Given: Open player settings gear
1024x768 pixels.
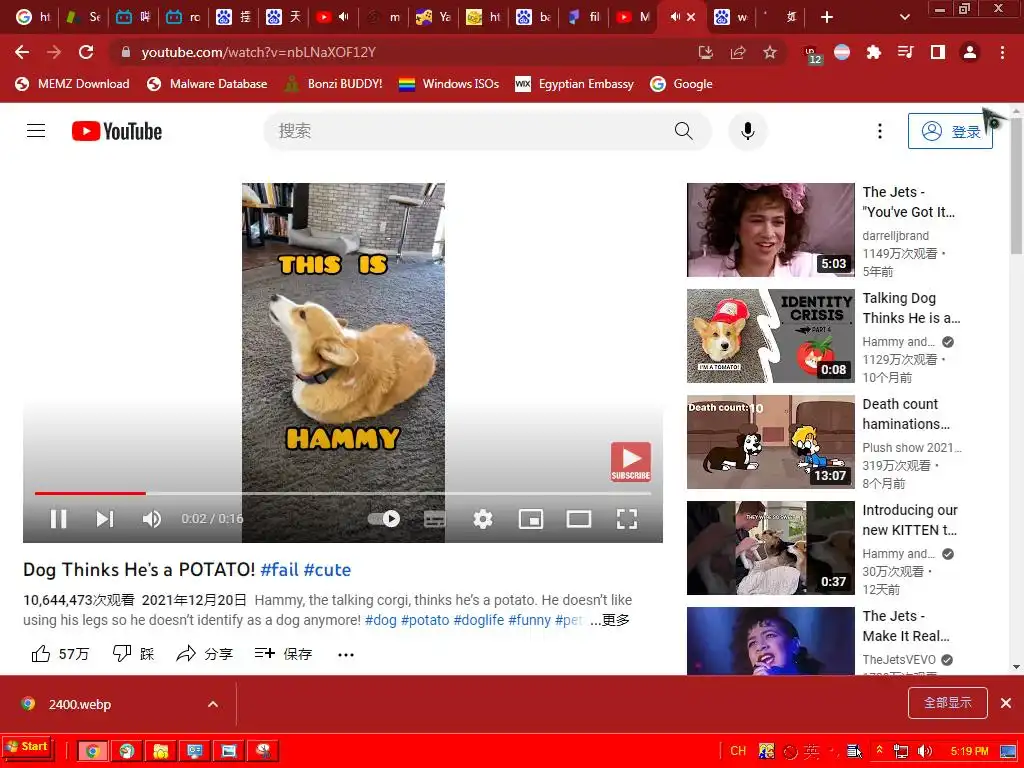Looking at the screenshot, I should [483, 519].
